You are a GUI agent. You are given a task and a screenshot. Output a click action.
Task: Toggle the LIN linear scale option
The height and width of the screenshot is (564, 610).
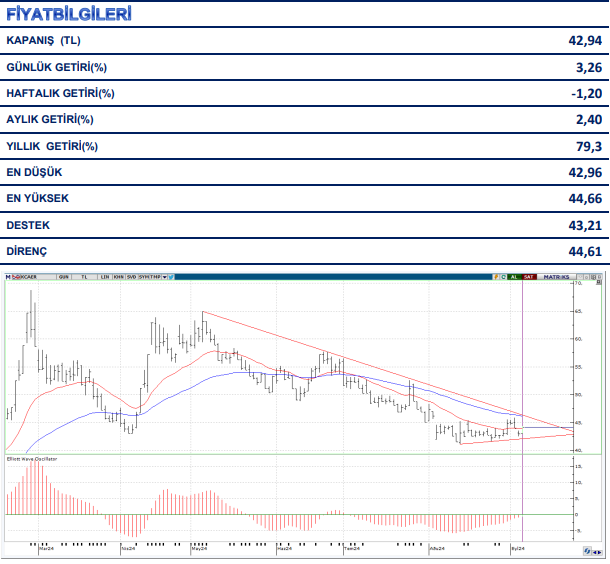tap(104, 276)
